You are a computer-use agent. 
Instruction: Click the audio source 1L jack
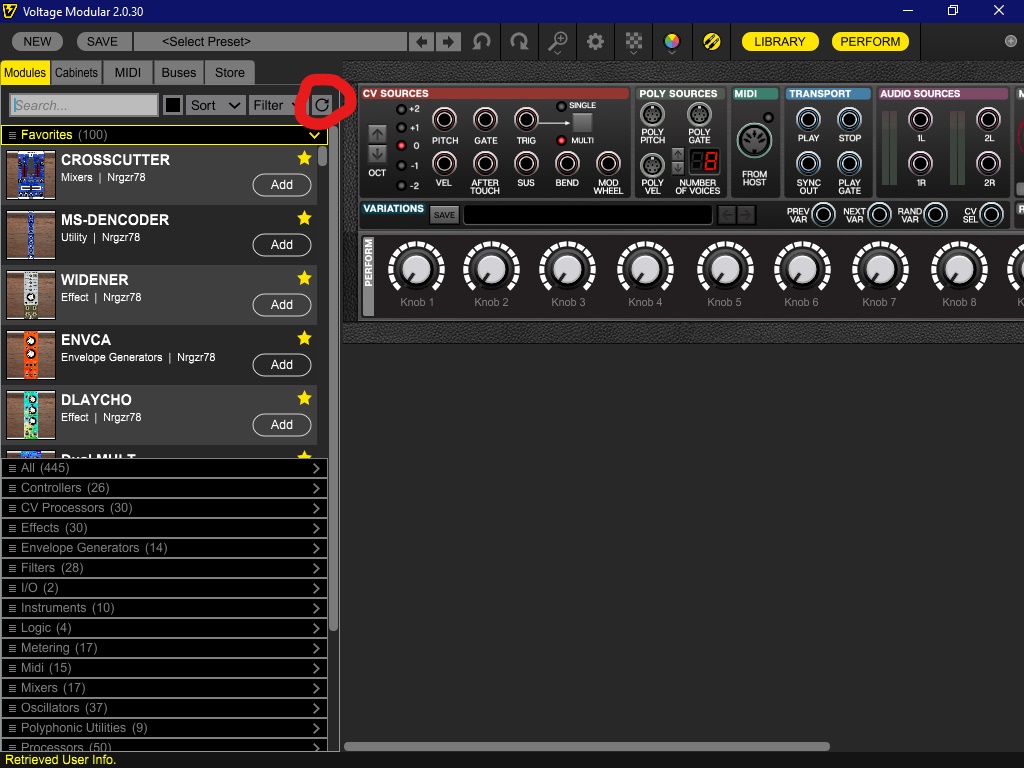pos(920,120)
